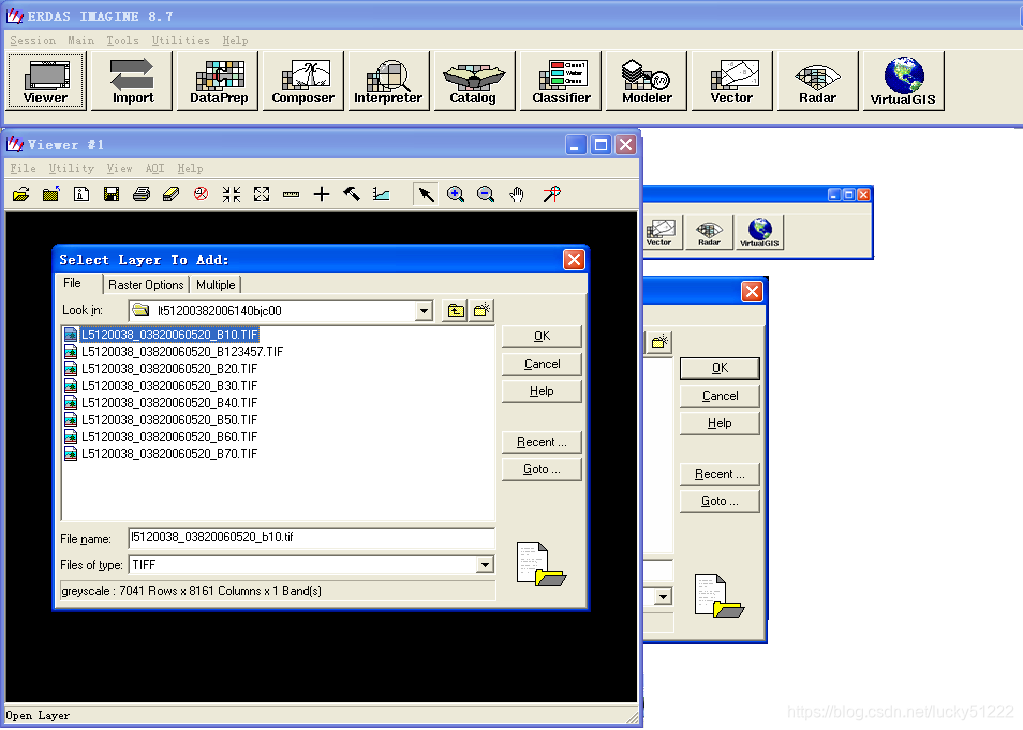Viewport: 1023px width, 730px height.
Task: Click the inquire cursor crosshair icon
Action: point(321,194)
